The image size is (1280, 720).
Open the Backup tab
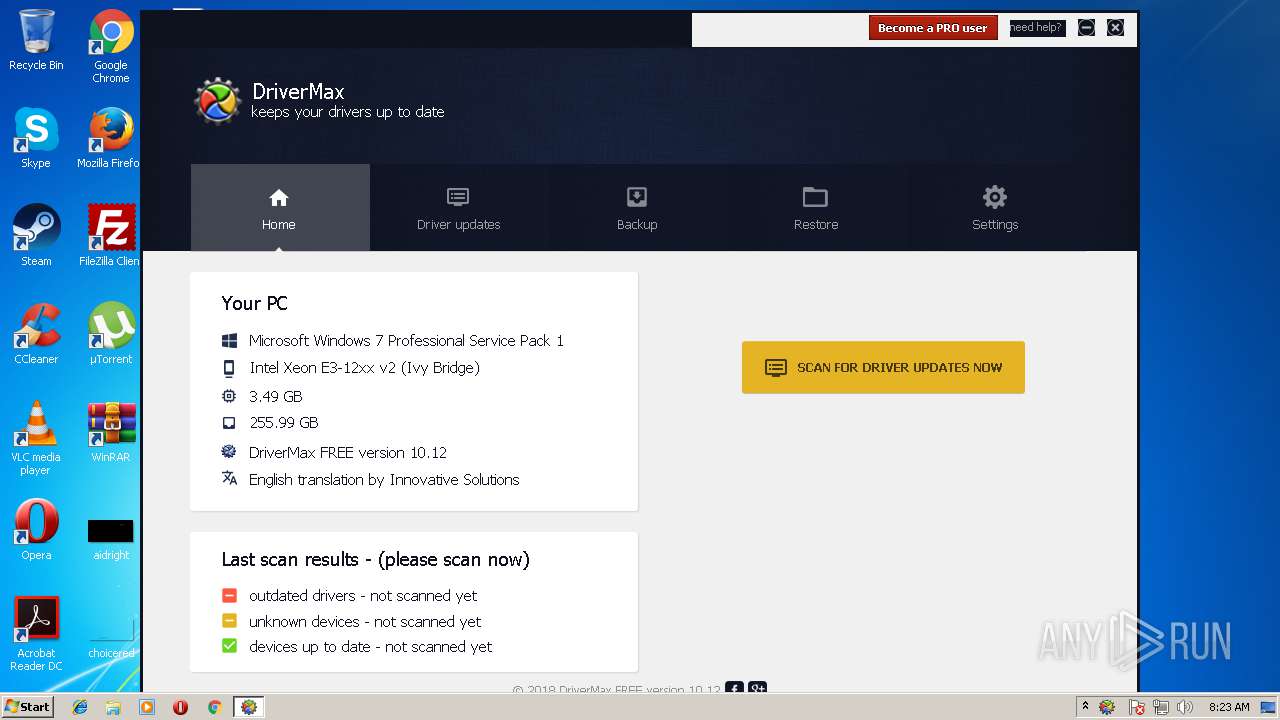637,207
